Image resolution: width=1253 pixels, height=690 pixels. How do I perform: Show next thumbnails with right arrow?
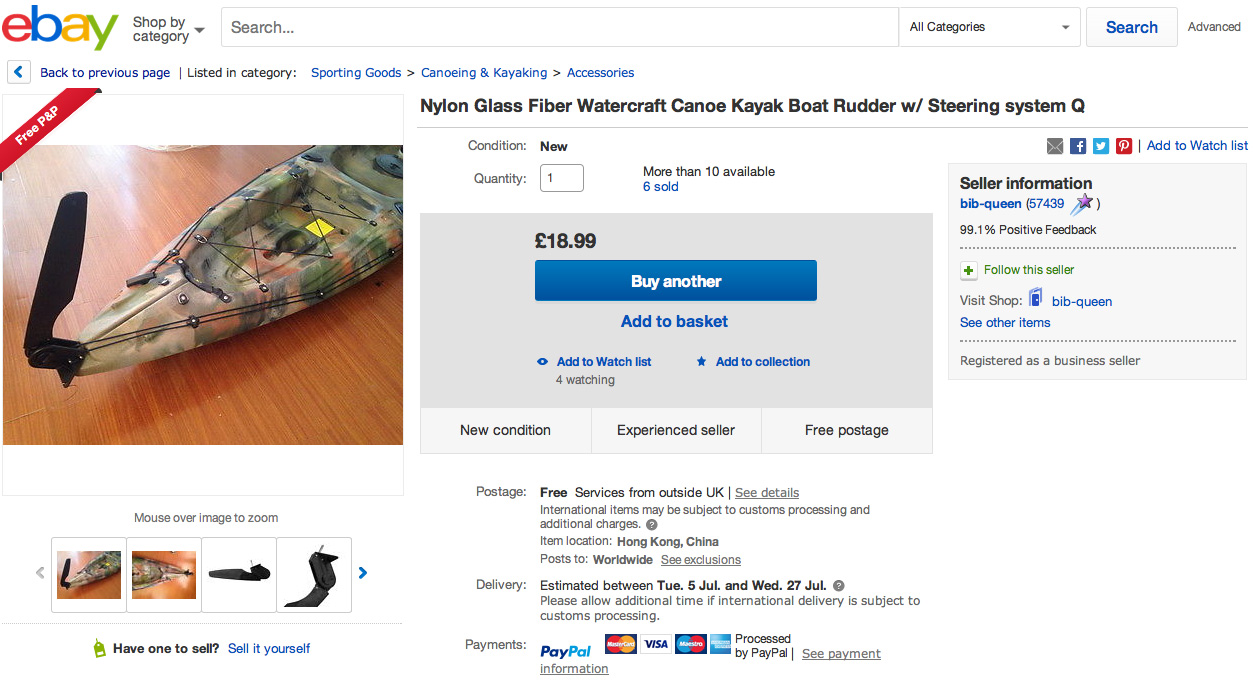(x=363, y=573)
